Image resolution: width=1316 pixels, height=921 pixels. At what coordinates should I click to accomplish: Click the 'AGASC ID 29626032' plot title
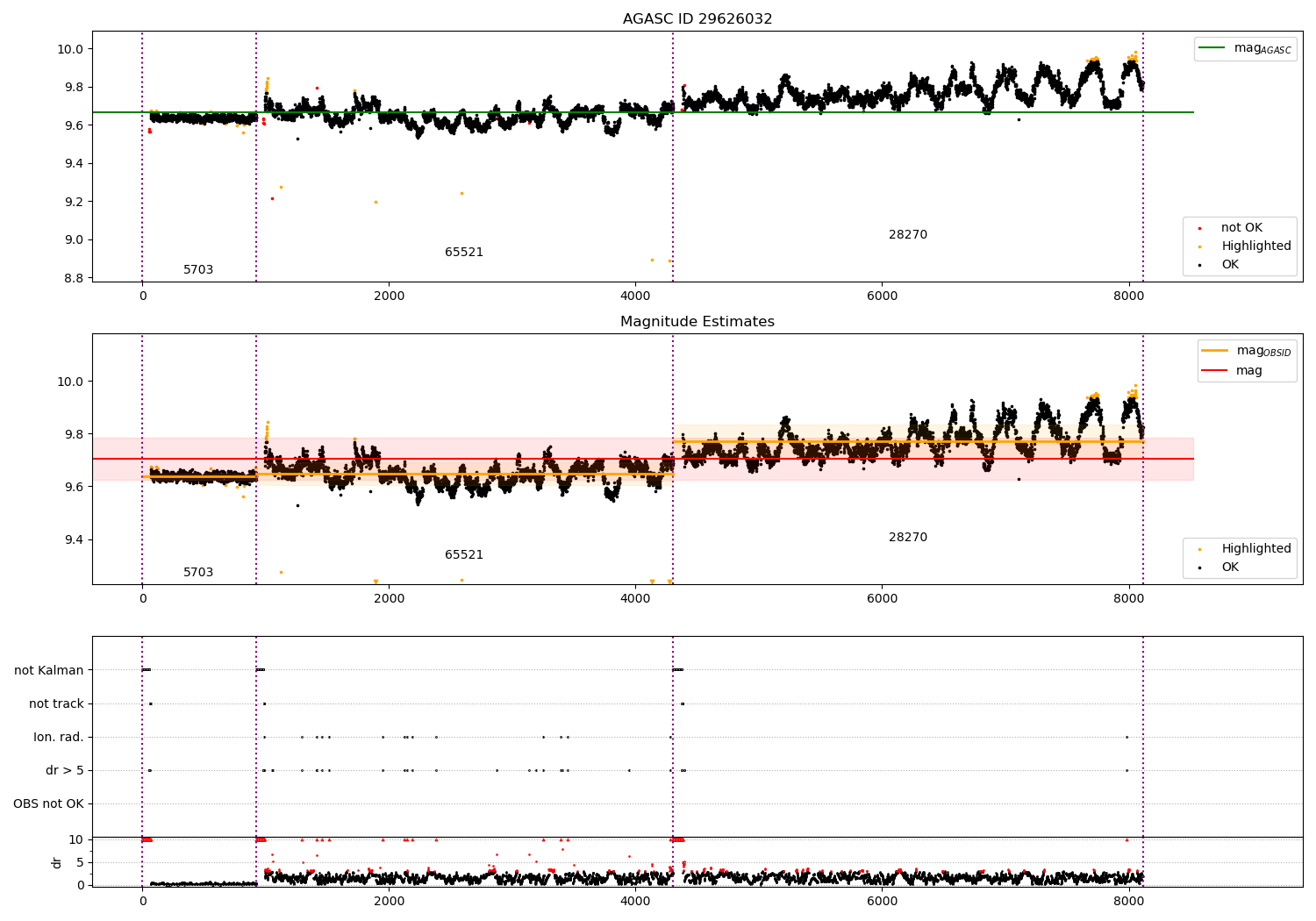[697, 19]
